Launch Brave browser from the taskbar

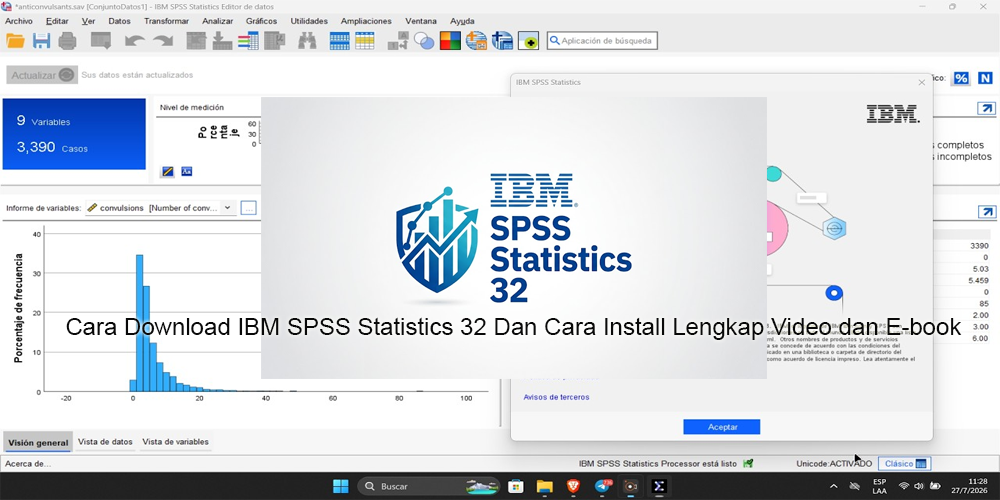click(573, 486)
